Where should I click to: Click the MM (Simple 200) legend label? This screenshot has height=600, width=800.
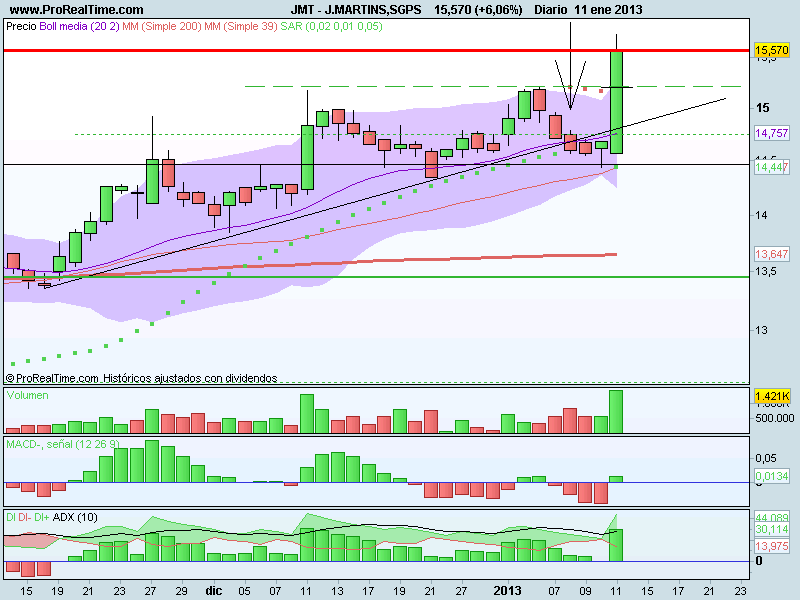tap(162, 26)
